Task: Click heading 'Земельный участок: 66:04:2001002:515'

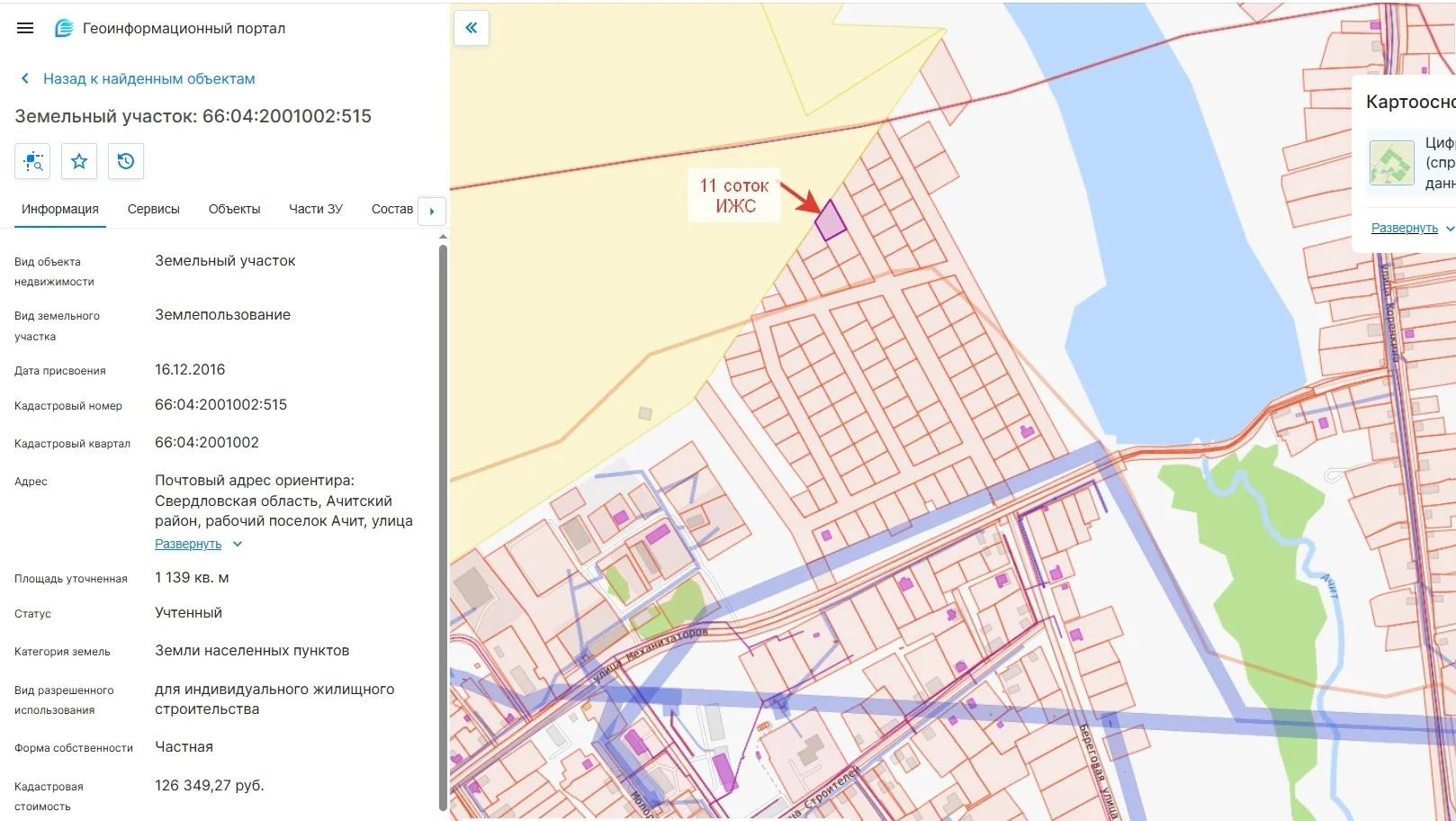Action: point(193,116)
